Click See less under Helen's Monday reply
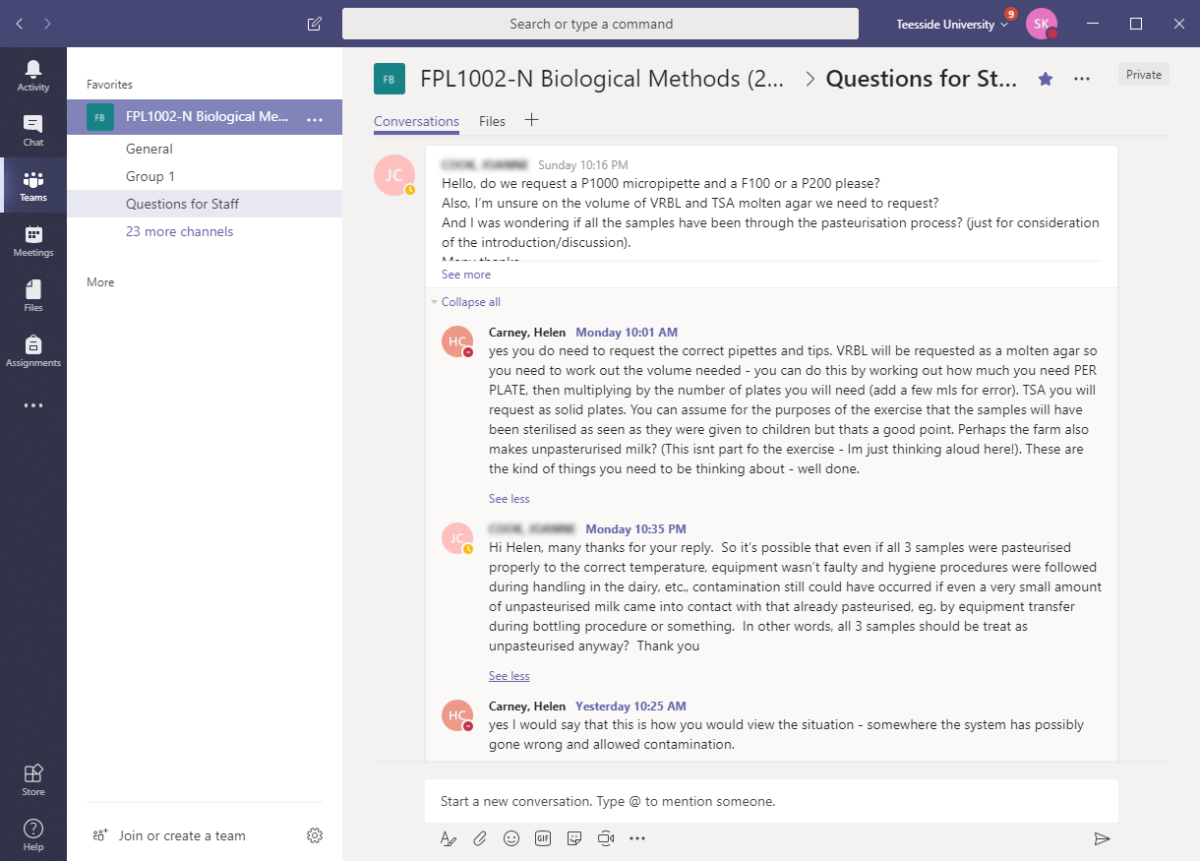Viewport: 1200px width, 861px height. [x=509, y=498]
